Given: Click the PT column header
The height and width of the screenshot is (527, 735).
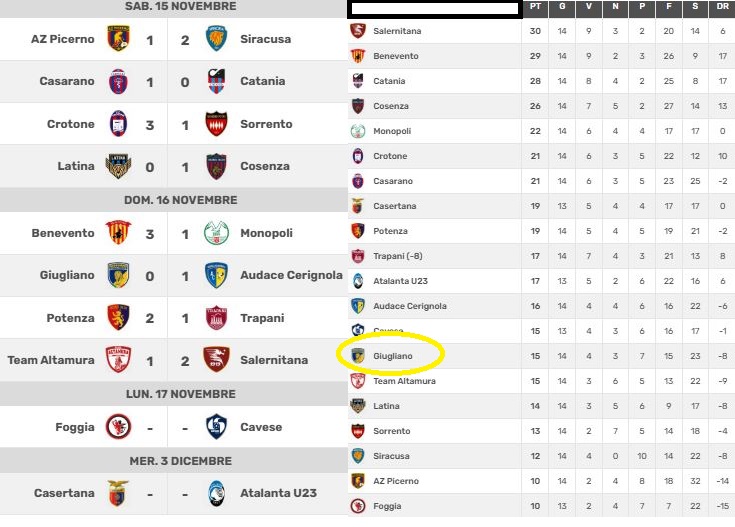Looking at the screenshot, I should pyautogui.click(x=535, y=7).
